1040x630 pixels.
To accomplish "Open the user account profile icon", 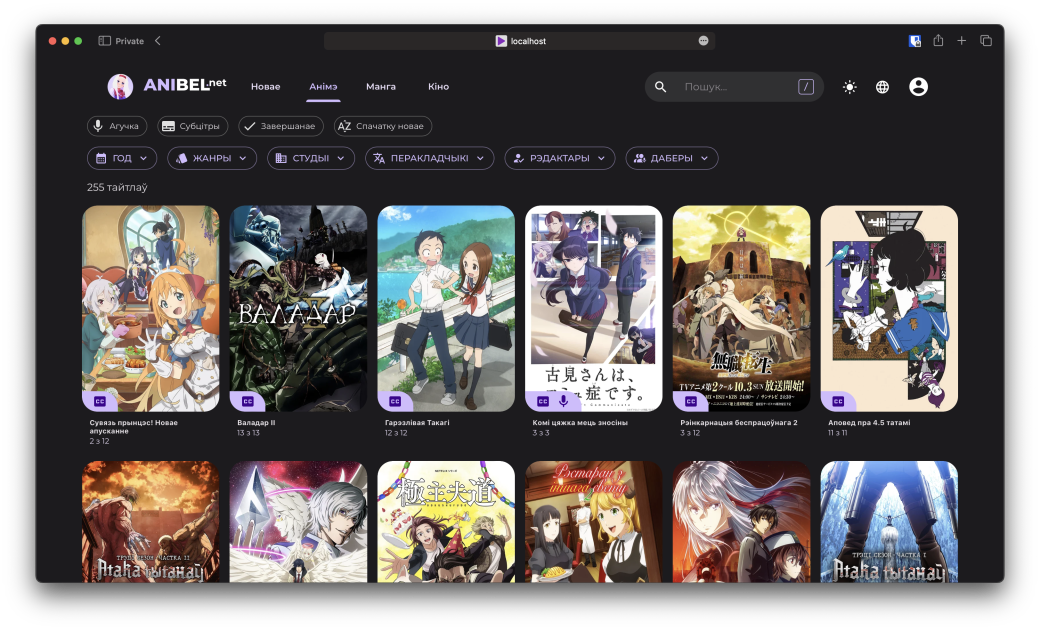I will tap(918, 87).
